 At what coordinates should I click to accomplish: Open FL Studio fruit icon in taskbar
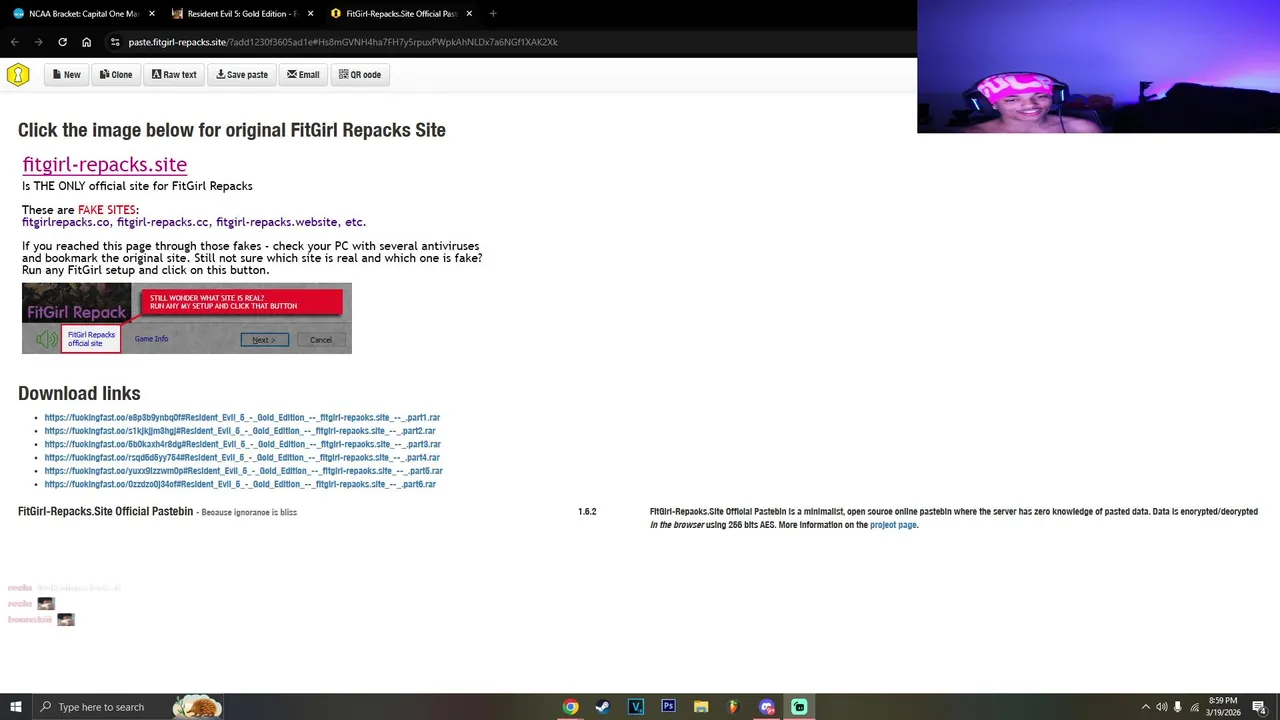pyautogui.click(x=734, y=707)
